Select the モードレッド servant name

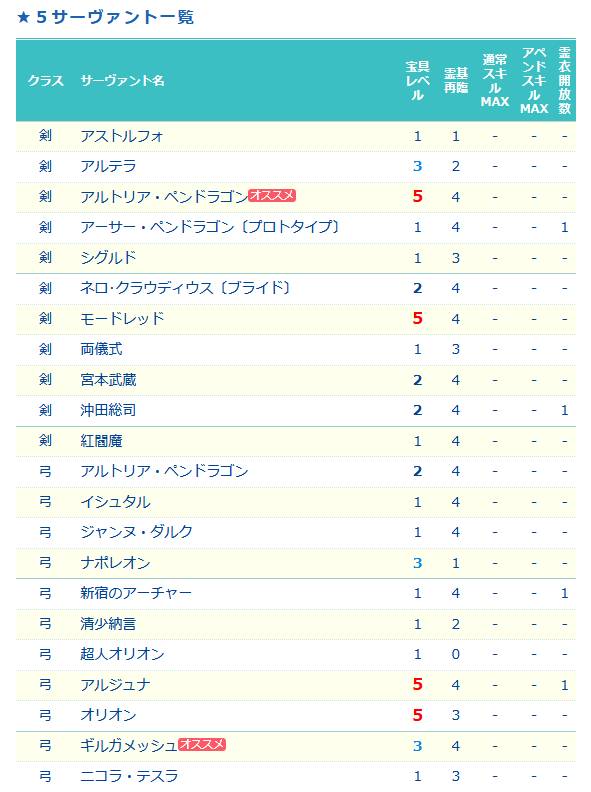122,319
